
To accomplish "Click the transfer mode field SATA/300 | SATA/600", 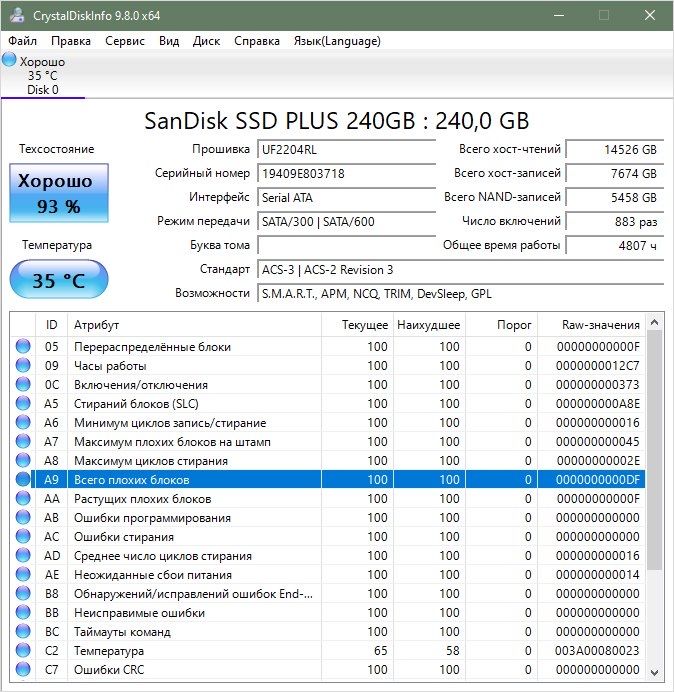I will [x=346, y=221].
